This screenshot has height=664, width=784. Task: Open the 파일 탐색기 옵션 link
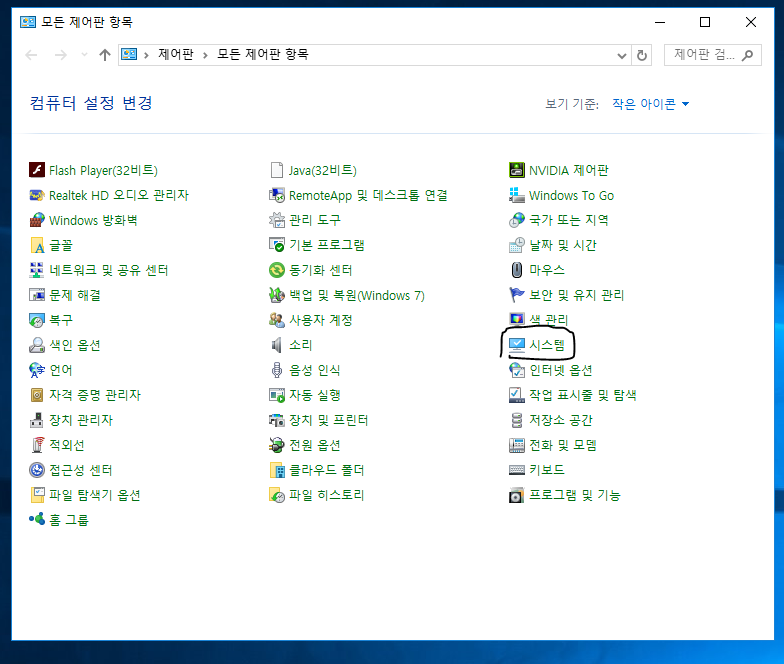[95, 495]
